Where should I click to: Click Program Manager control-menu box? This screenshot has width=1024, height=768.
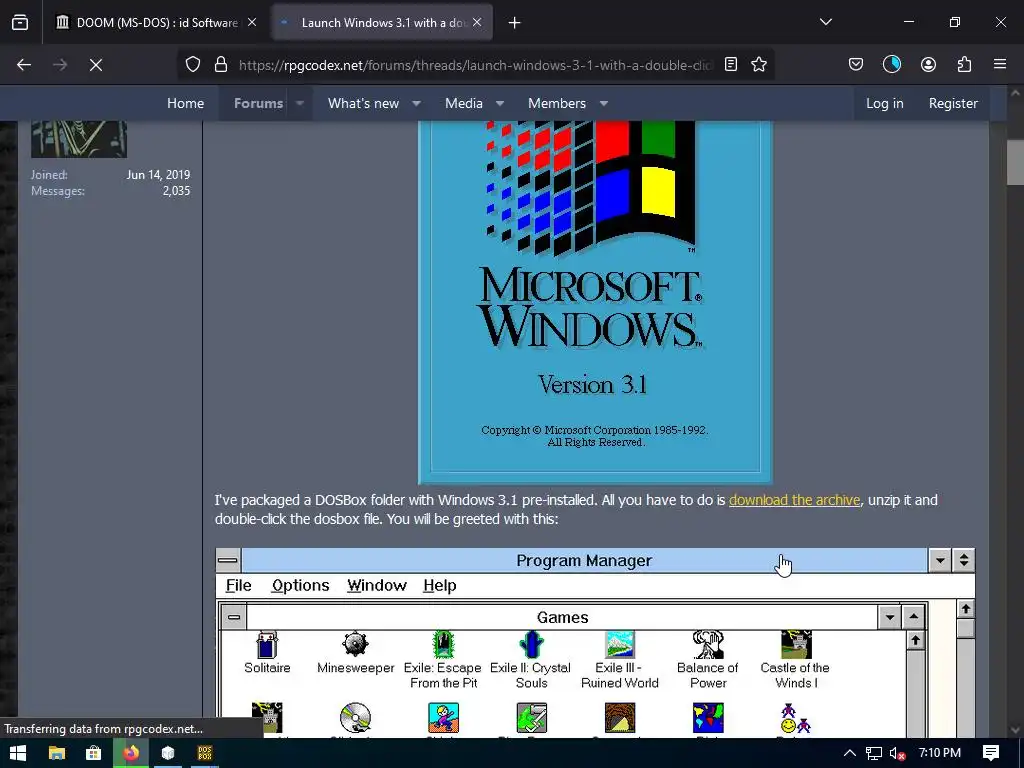coord(228,560)
